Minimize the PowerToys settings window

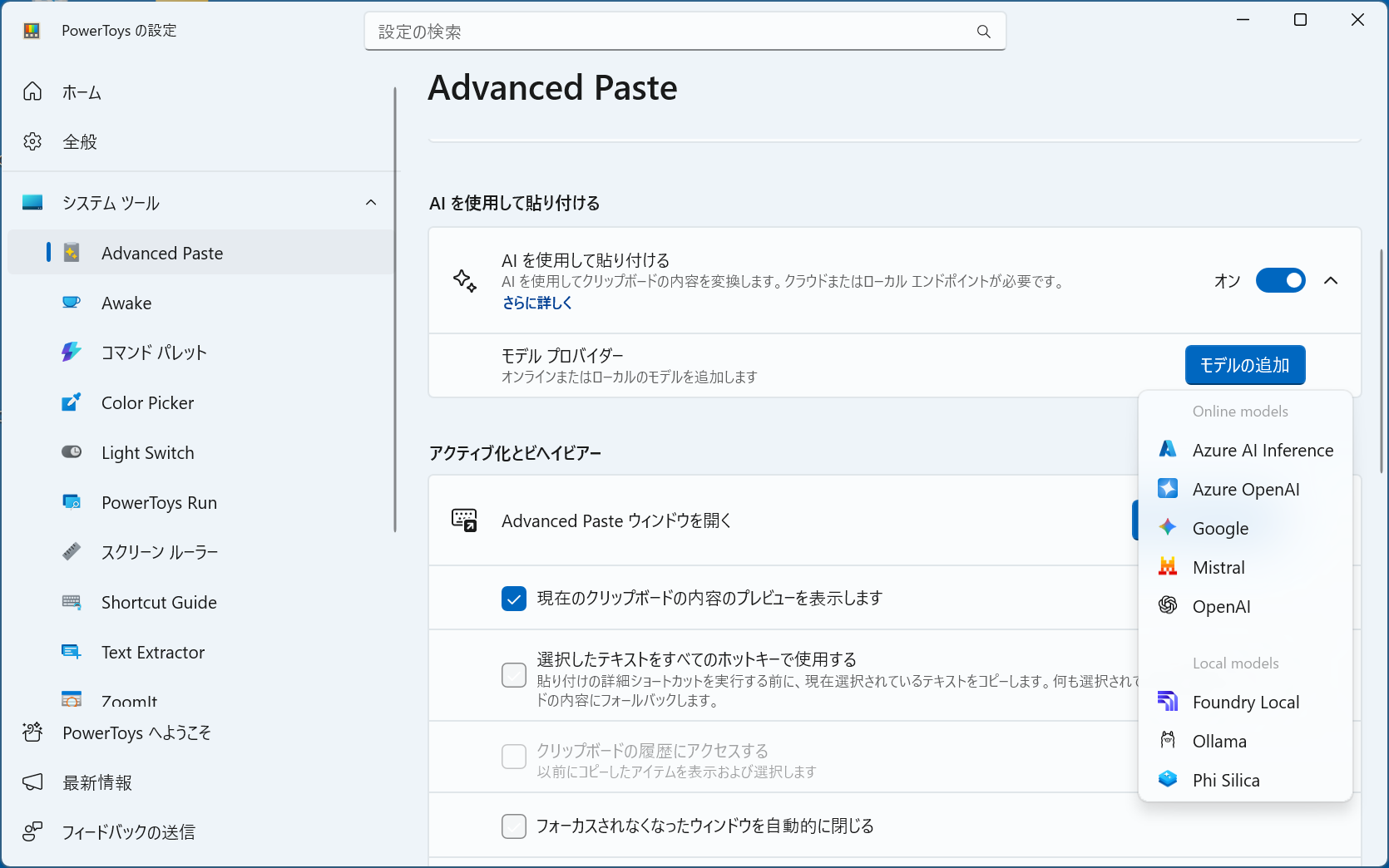point(1243,20)
